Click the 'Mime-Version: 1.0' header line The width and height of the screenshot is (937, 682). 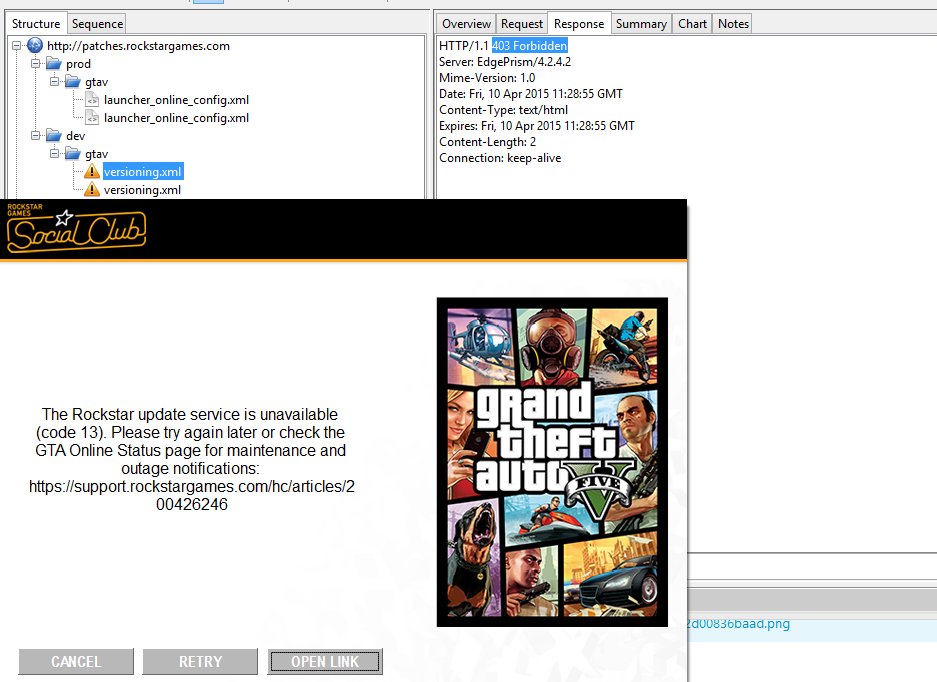tap(487, 78)
